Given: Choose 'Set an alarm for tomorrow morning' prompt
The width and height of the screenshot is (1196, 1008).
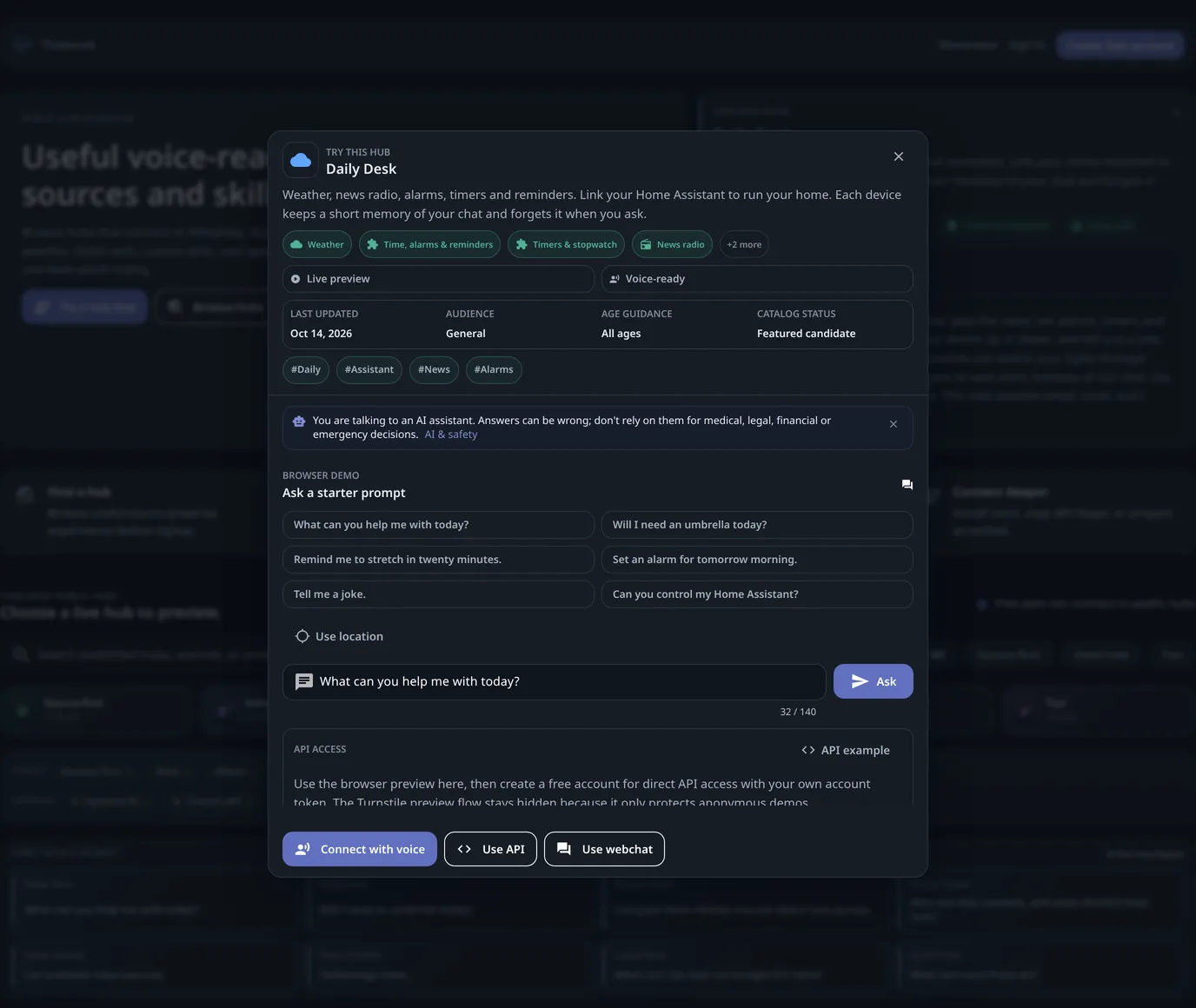Looking at the screenshot, I should (x=757, y=560).
